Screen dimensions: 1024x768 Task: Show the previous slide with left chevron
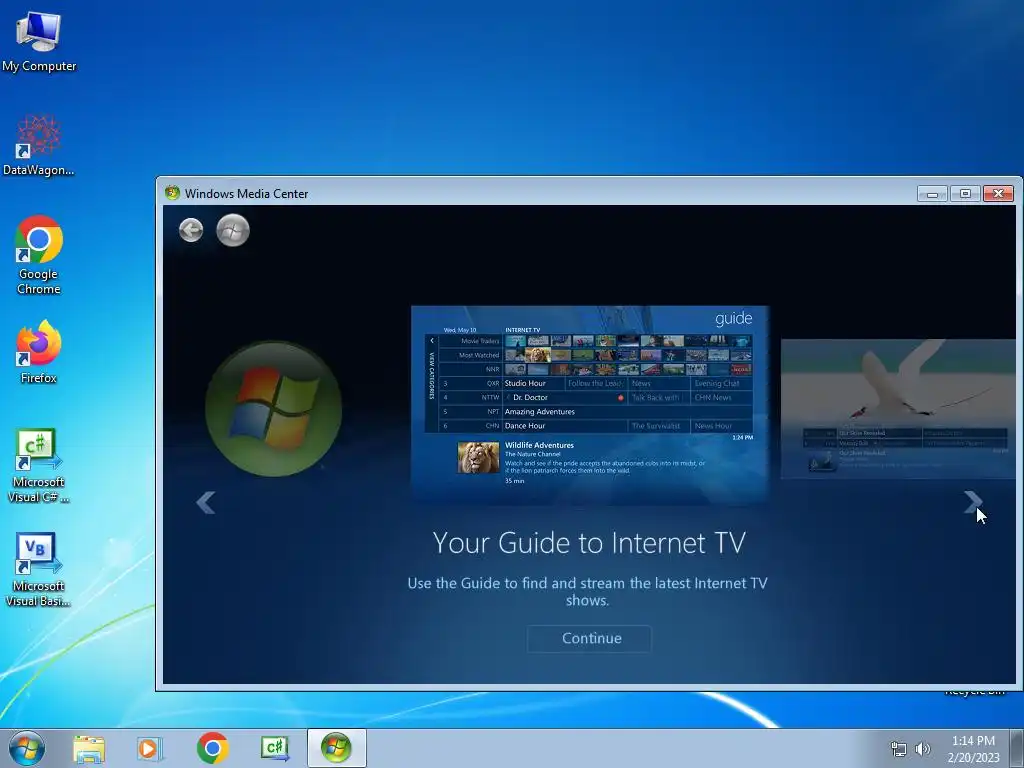(206, 502)
